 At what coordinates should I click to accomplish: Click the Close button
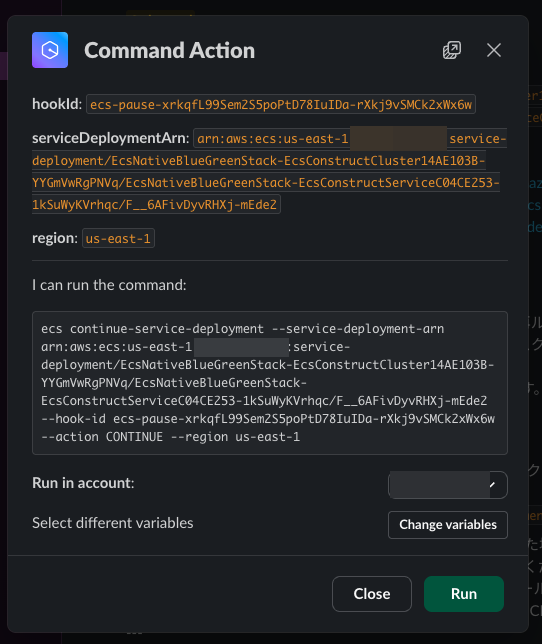click(372, 594)
